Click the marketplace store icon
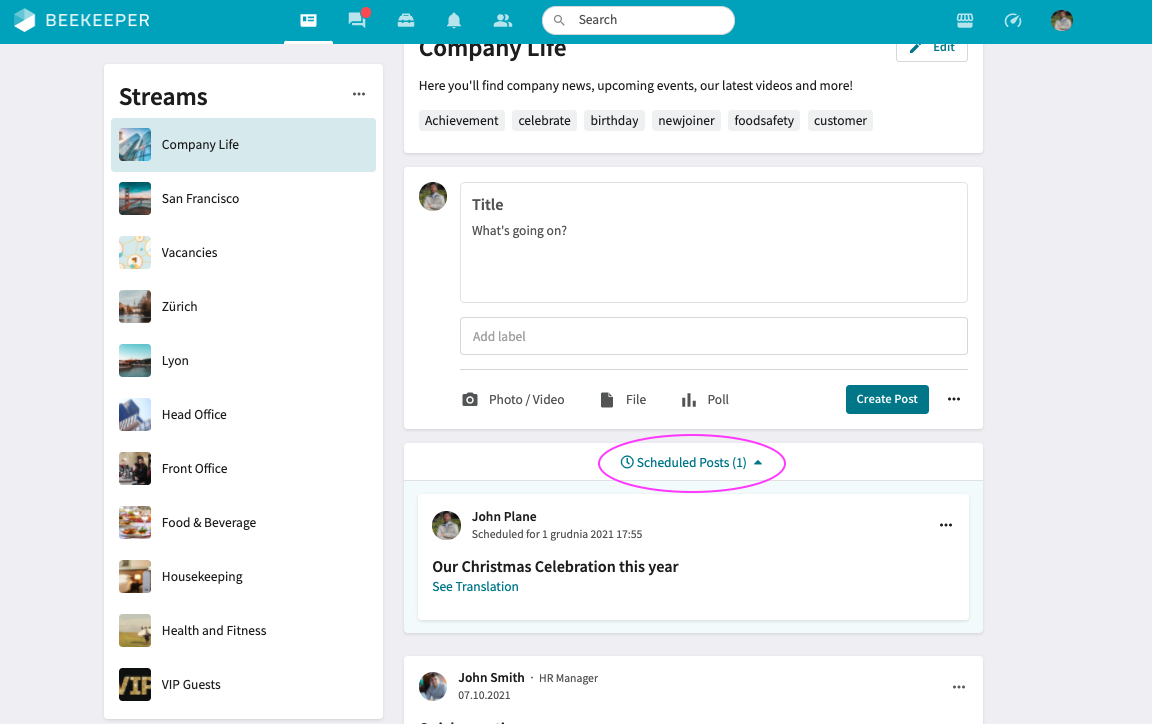The width and height of the screenshot is (1152, 724). pyautogui.click(x=965, y=20)
